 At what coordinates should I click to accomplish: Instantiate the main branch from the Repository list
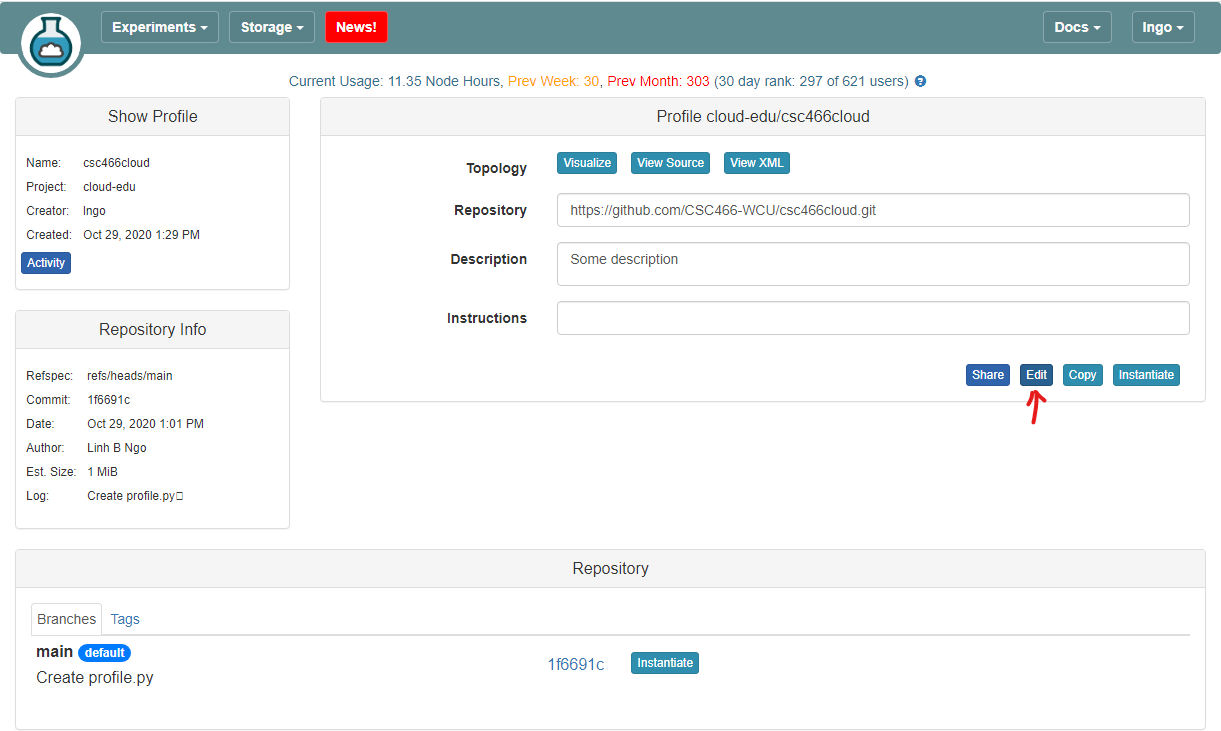(x=665, y=663)
